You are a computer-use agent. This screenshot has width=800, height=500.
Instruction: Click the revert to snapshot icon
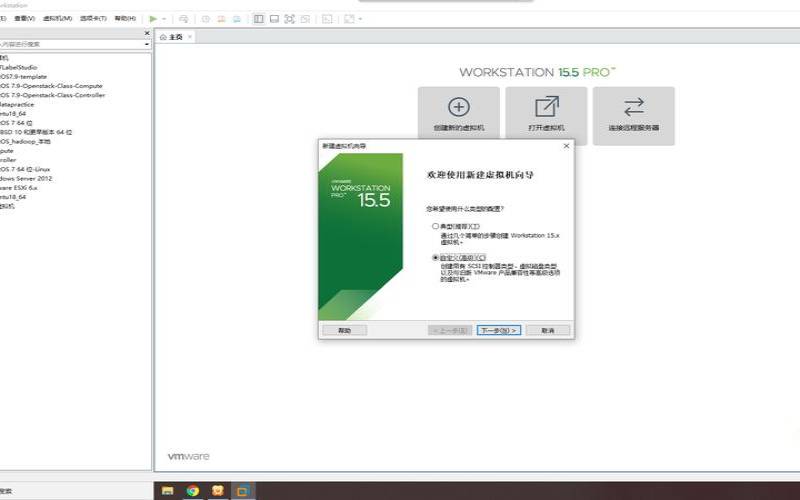[221, 19]
